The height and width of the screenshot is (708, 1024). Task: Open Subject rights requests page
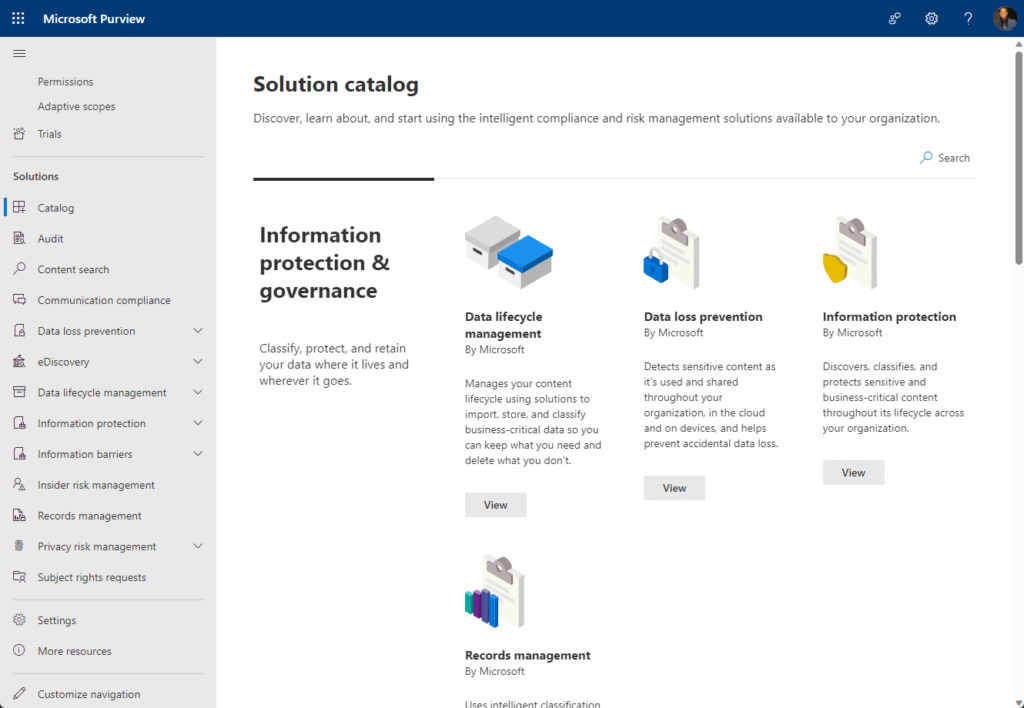91,577
